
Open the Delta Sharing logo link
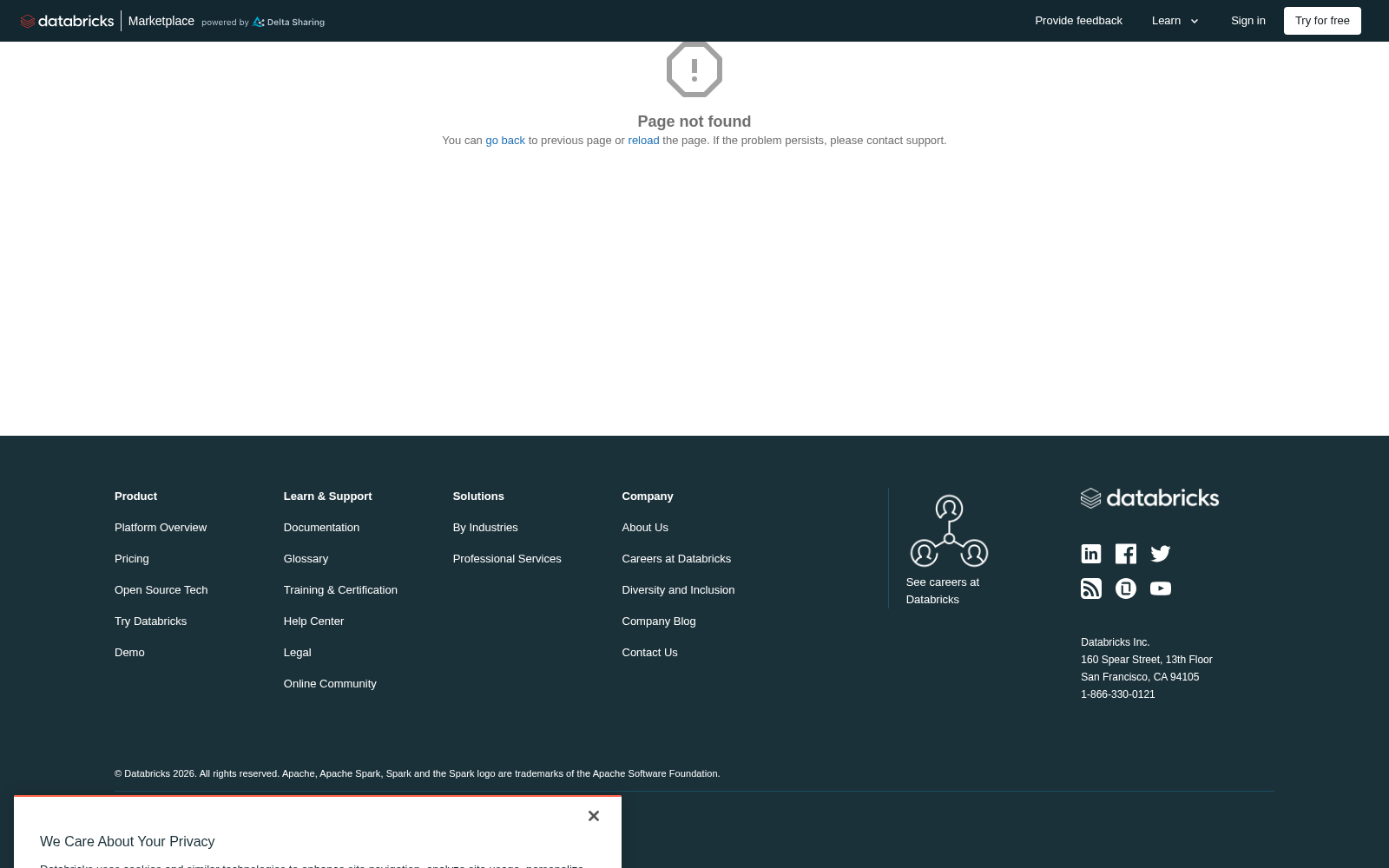[288, 22]
